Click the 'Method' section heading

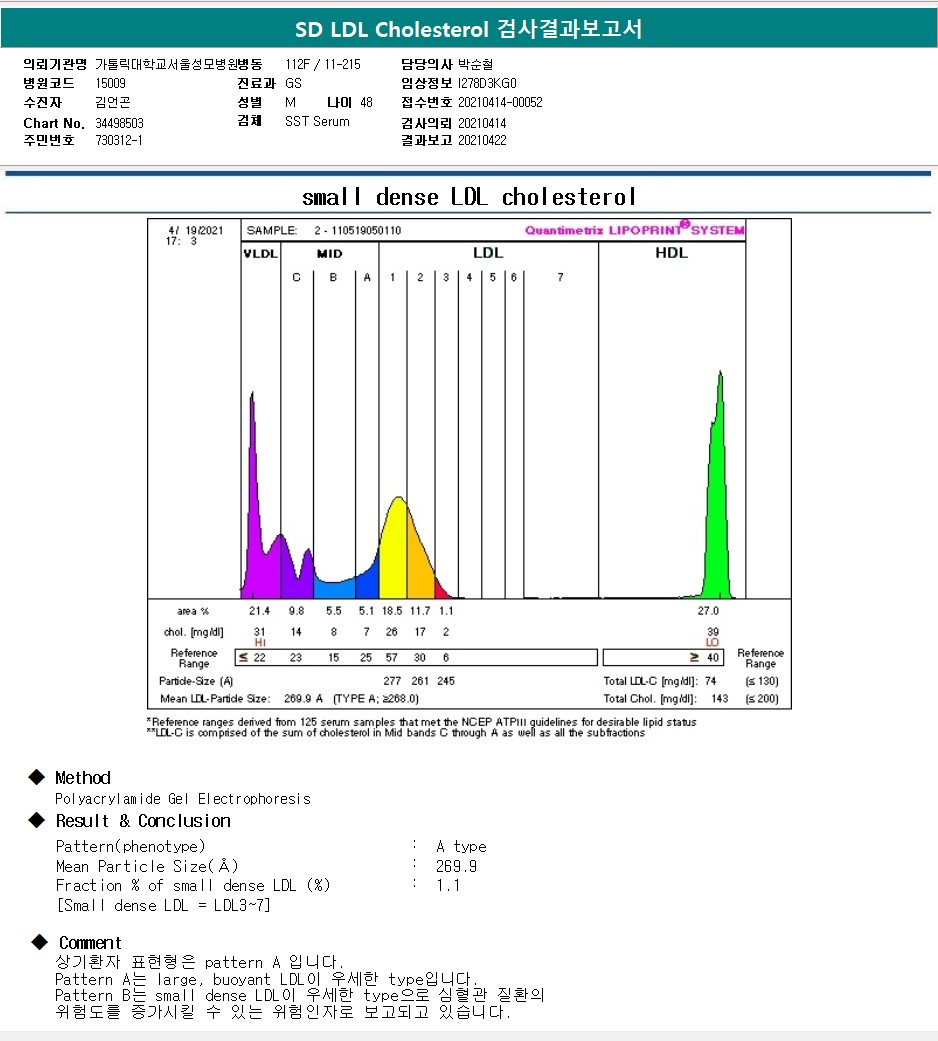pyautogui.click(x=82, y=777)
